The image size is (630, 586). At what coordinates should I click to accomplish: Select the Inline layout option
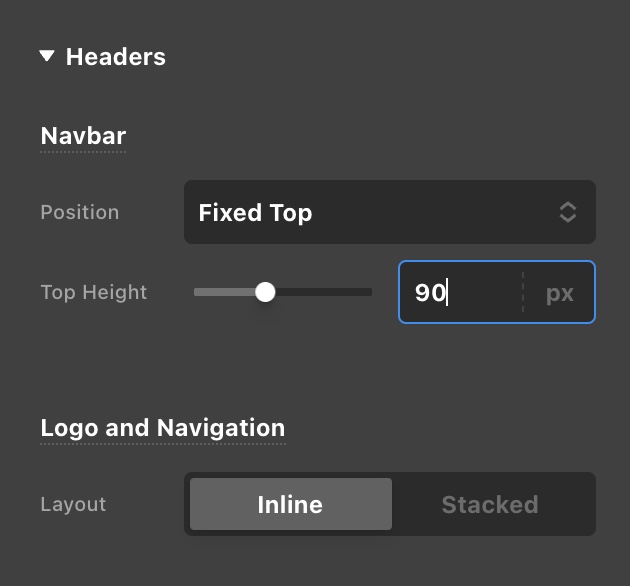click(x=290, y=504)
